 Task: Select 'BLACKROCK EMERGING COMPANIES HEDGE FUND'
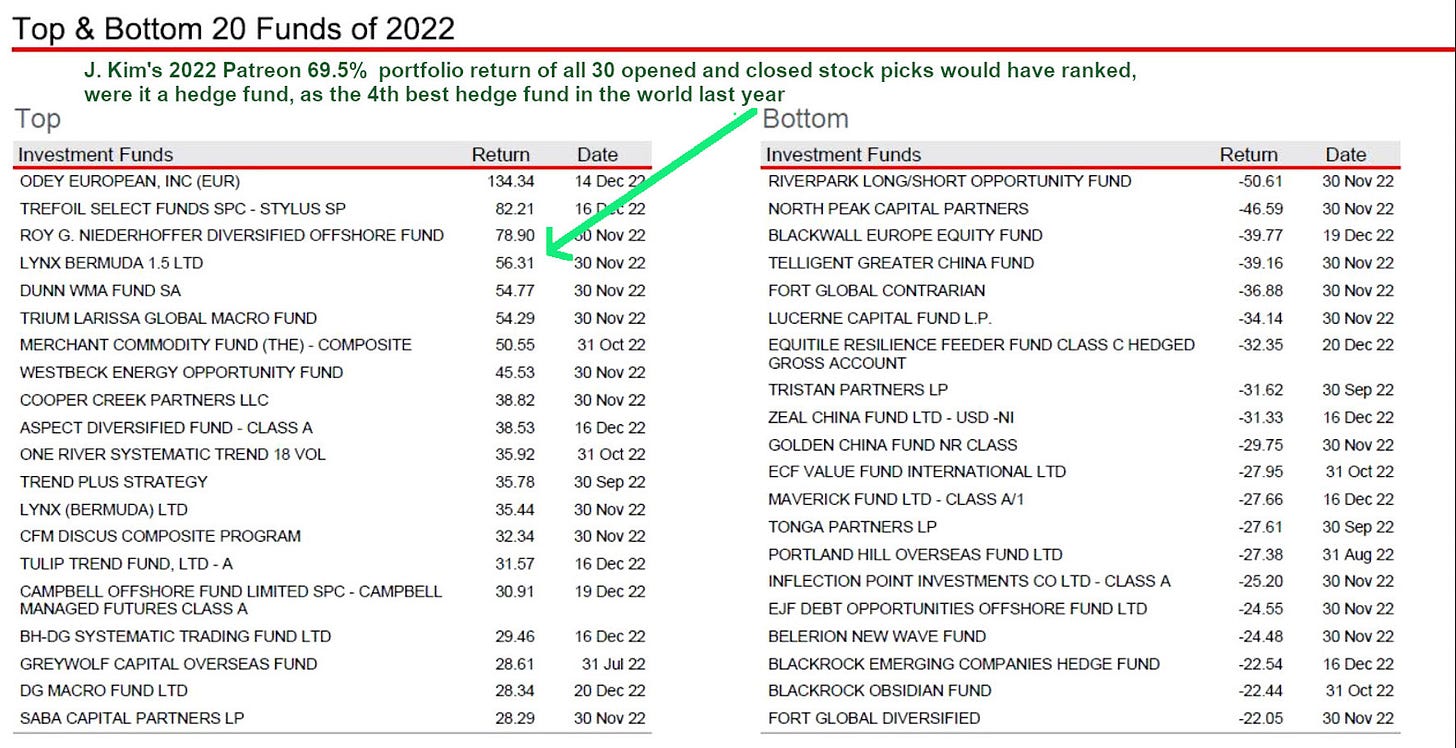coord(964,663)
